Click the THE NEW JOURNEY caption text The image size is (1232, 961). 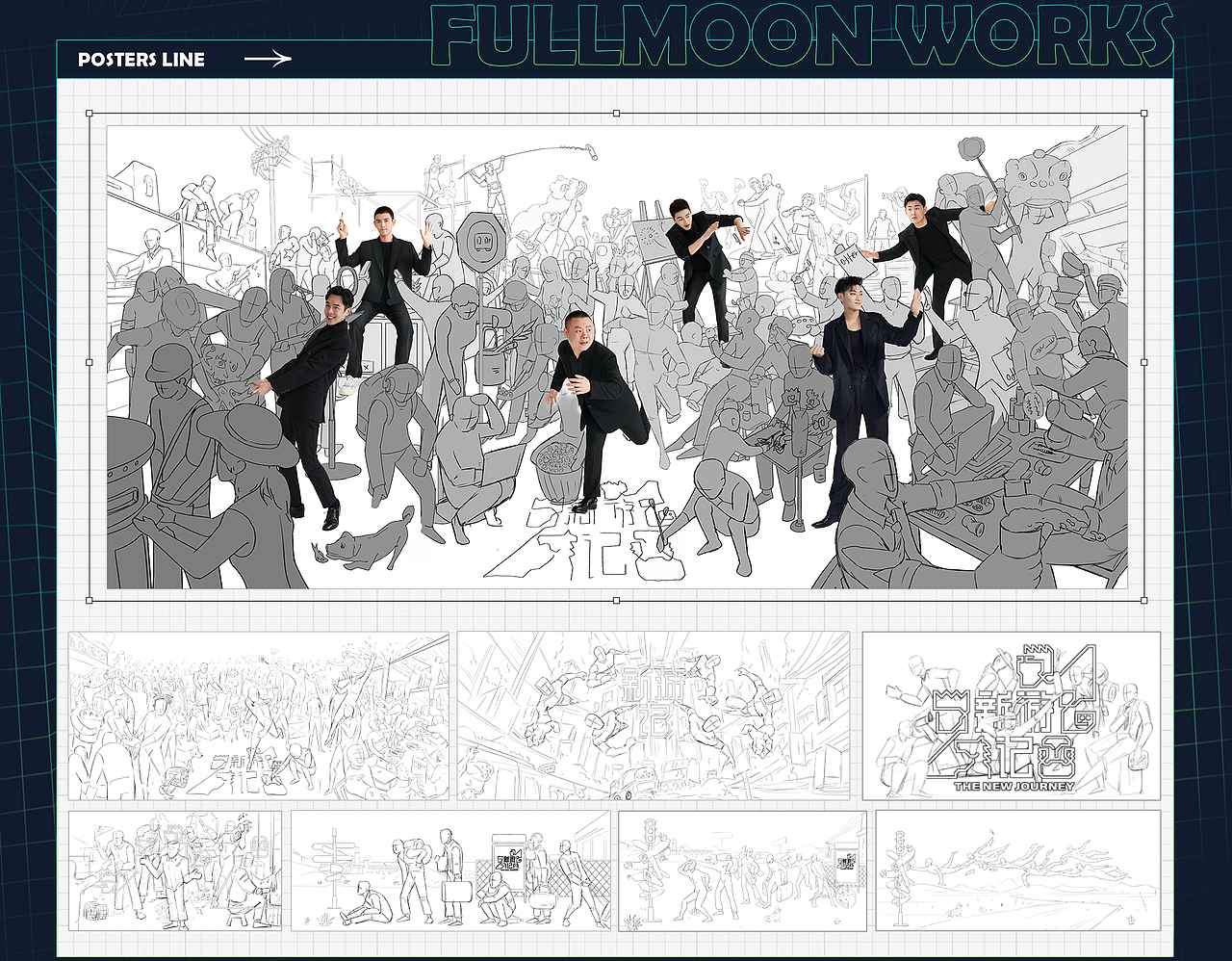(x=1014, y=786)
